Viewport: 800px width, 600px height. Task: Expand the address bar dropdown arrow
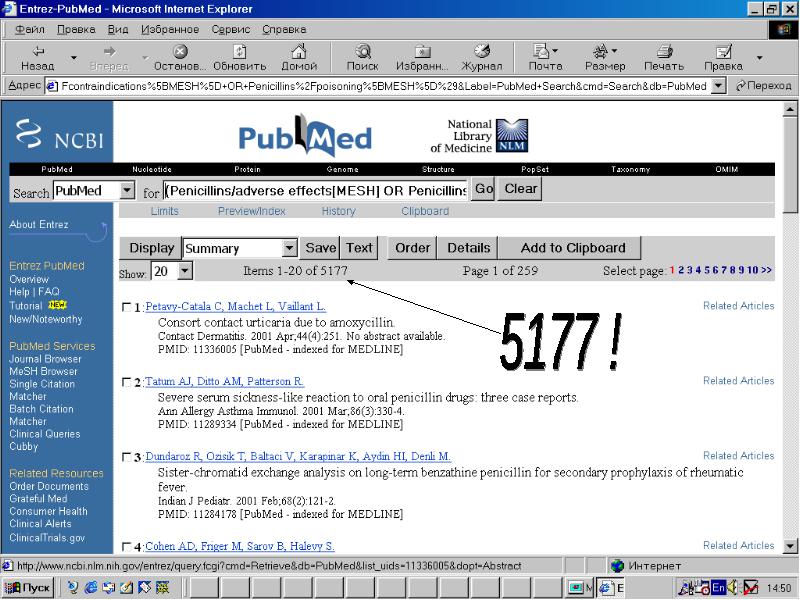(x=718, y=86)
